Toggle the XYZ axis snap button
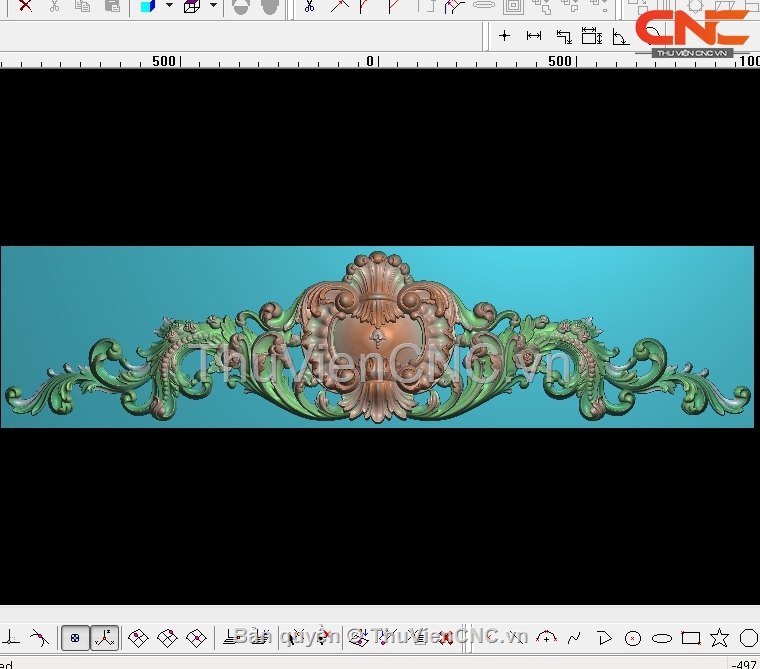The width and height of the screenshot is (760, 669). pos(104,638)
